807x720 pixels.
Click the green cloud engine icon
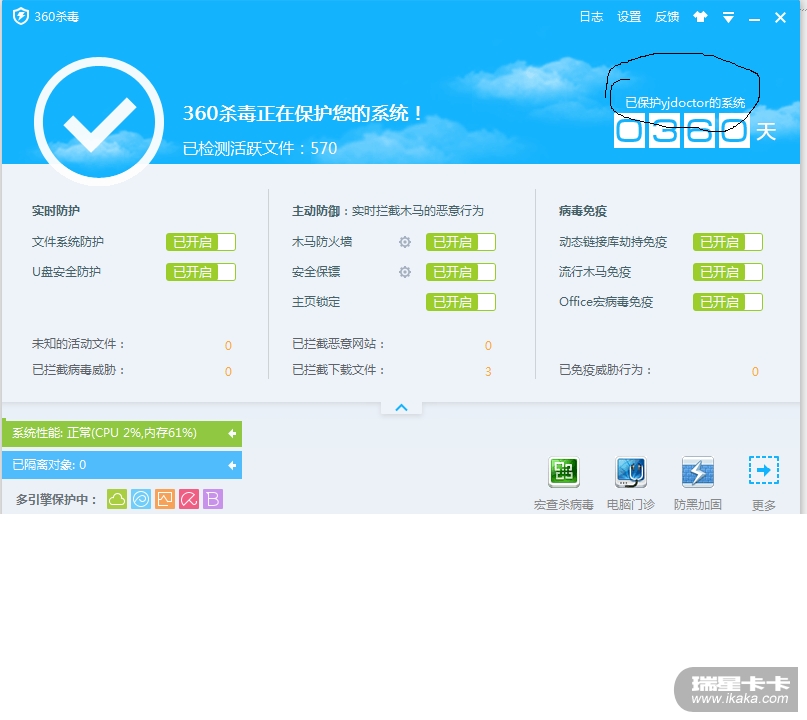pyautogui.click(x=117, y=499)
